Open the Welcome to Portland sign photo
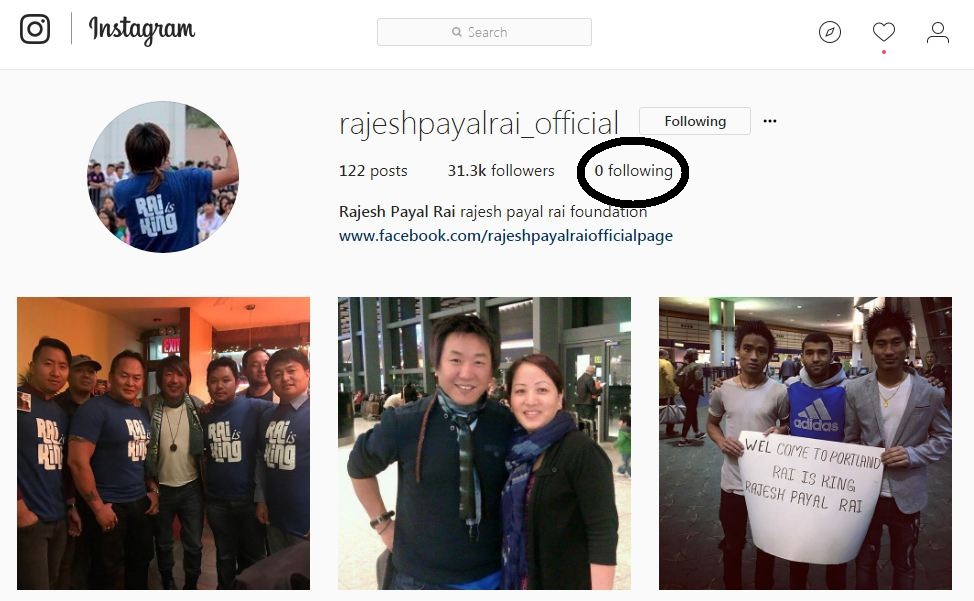Screen dimensions: 974x601 (805, 443)
